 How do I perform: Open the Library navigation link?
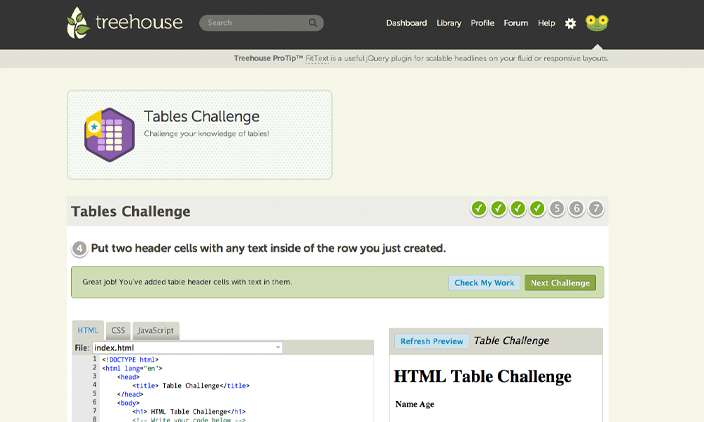coord(449,23)
